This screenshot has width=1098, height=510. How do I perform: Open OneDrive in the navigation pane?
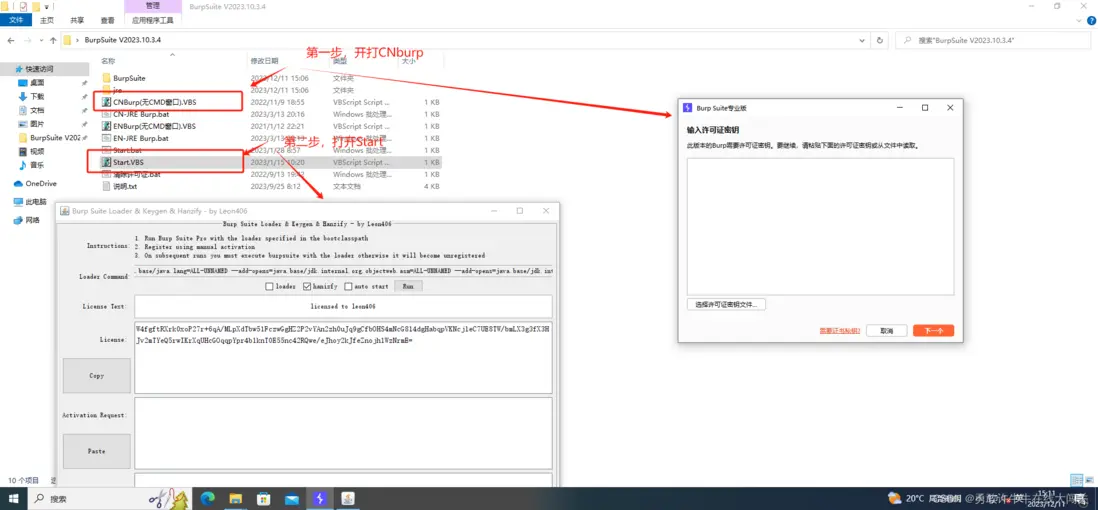tap(39, 184)
